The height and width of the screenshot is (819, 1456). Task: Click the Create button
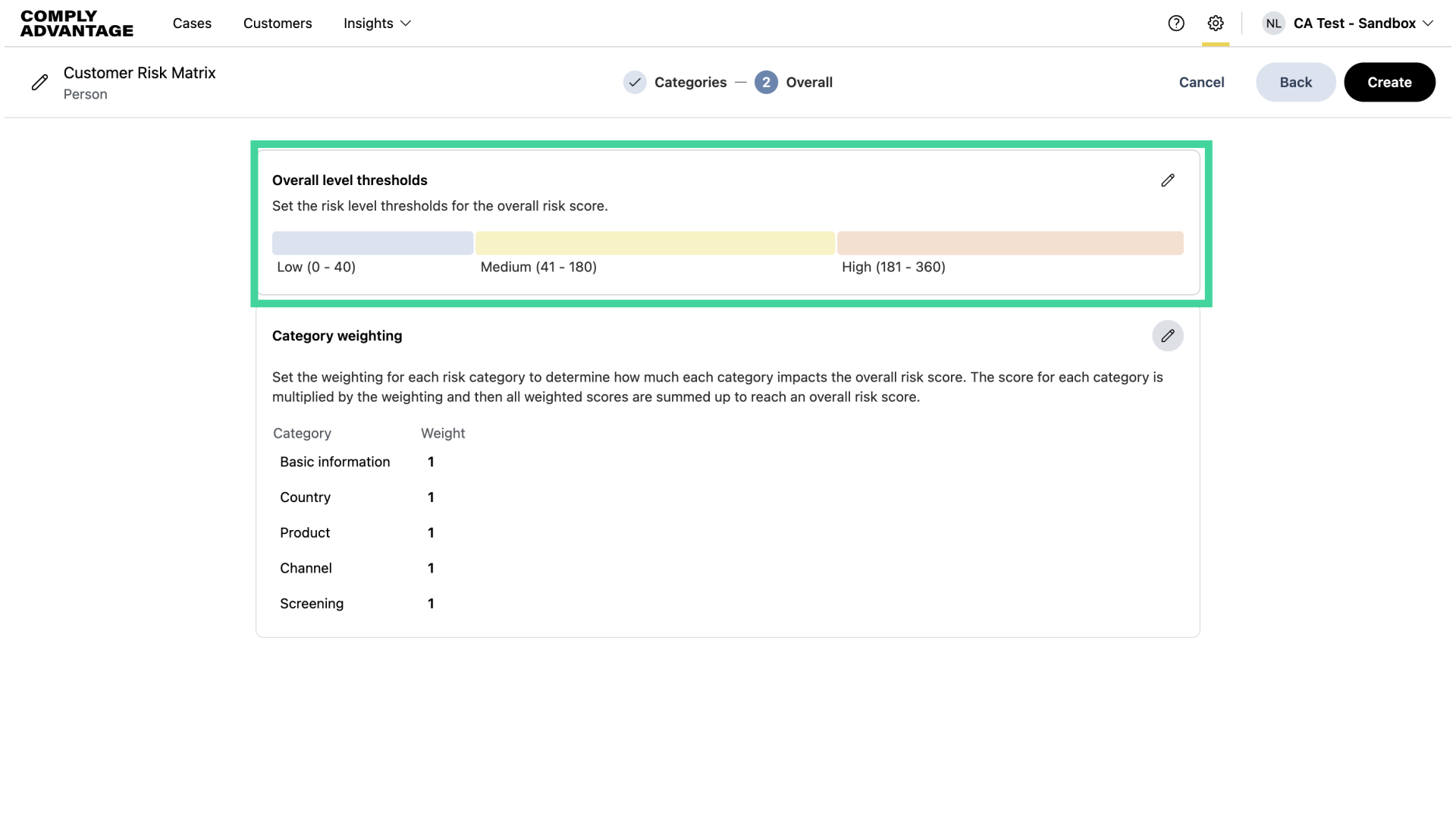point(1389,82)
